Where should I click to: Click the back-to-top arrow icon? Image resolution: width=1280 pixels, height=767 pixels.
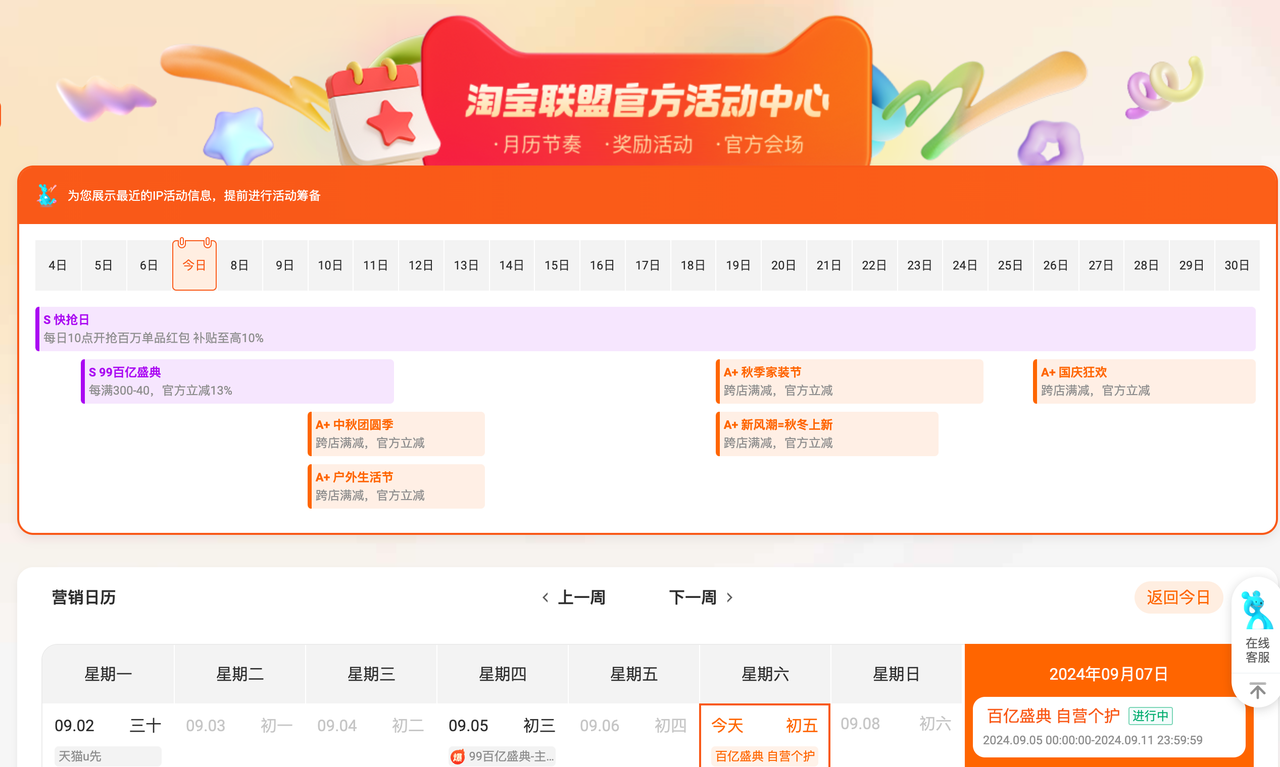1257,691
